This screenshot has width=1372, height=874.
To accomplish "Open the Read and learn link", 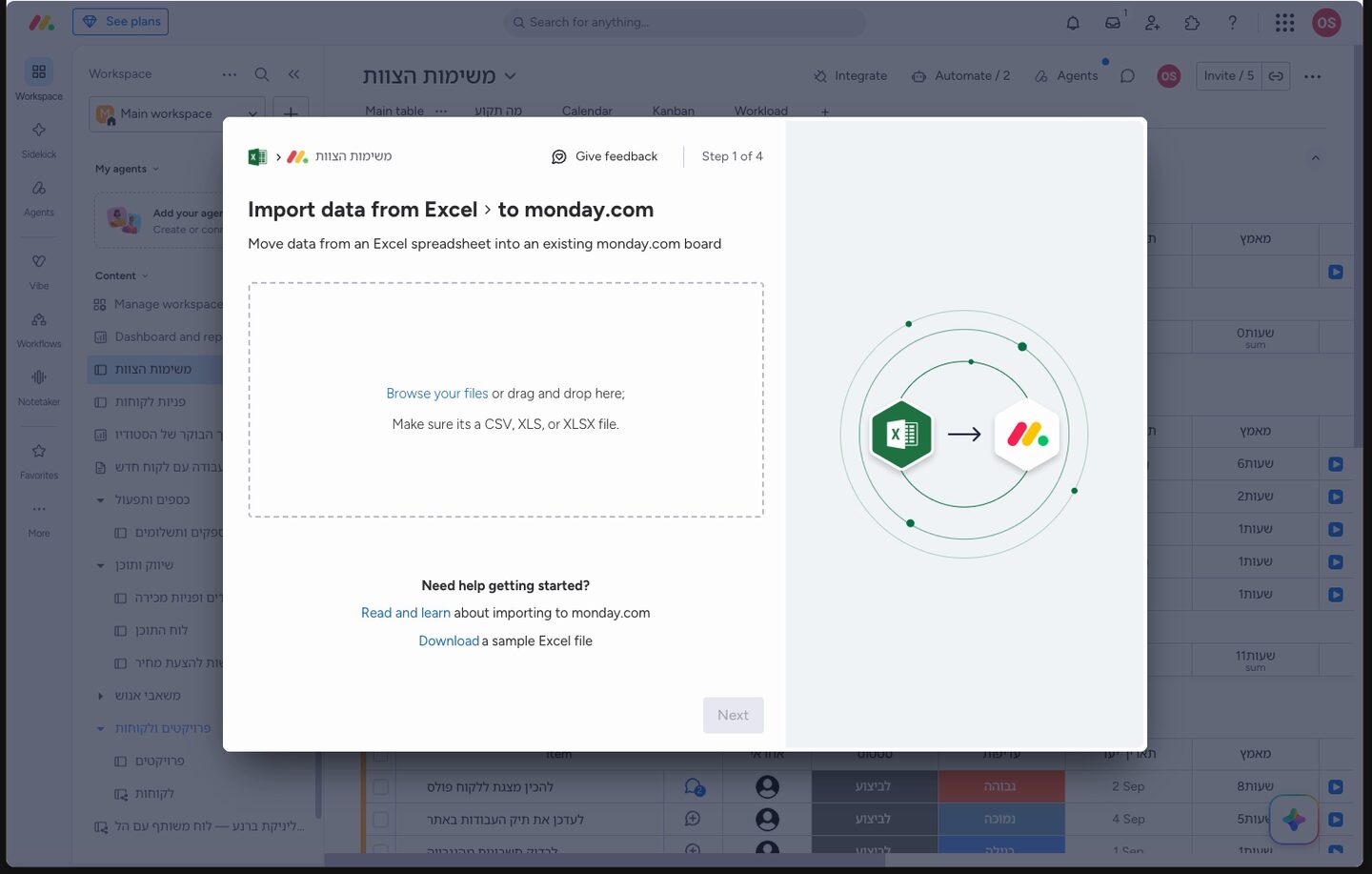I will click(406, 613).
